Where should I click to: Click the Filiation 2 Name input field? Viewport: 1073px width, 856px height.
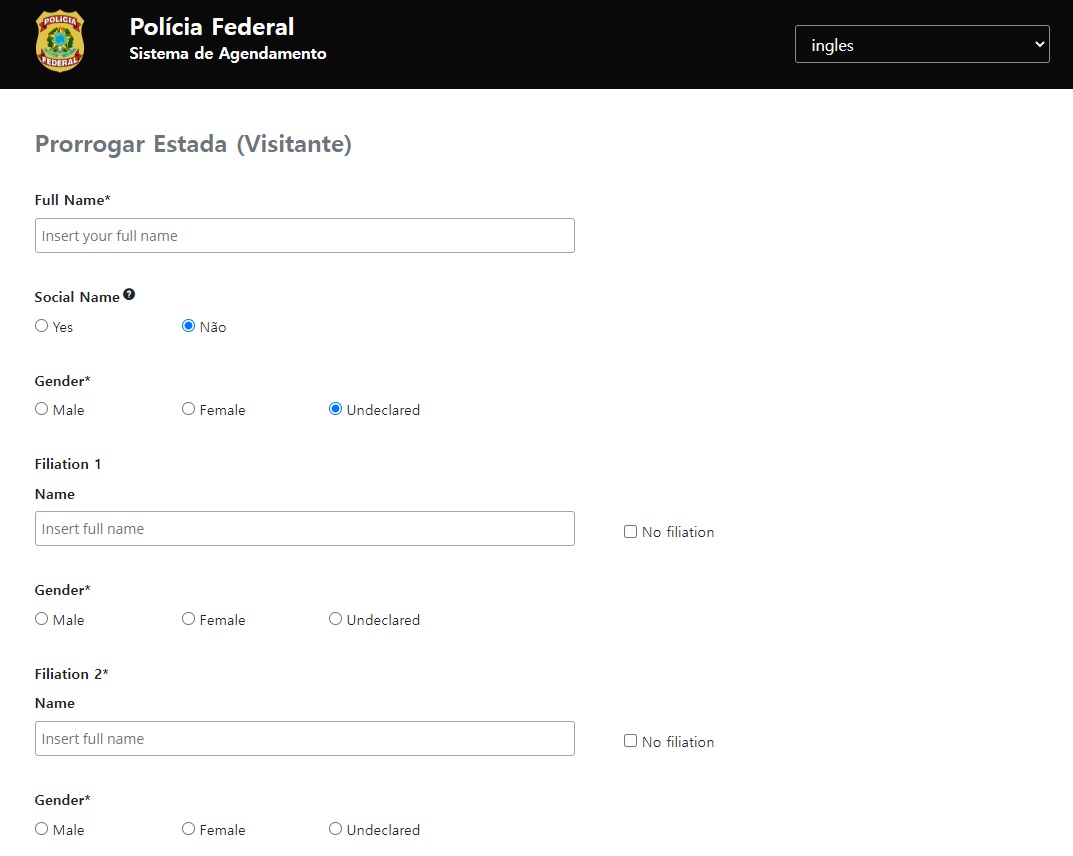305,738
